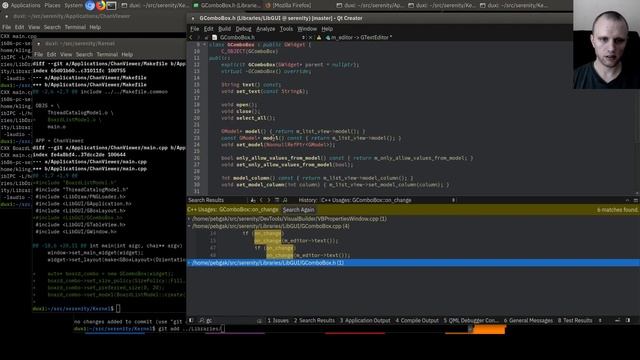This screenshot has height=360, width=640.
Task: Open File menu in ChanViewer terminal
Action: click(x=7, y=27)
